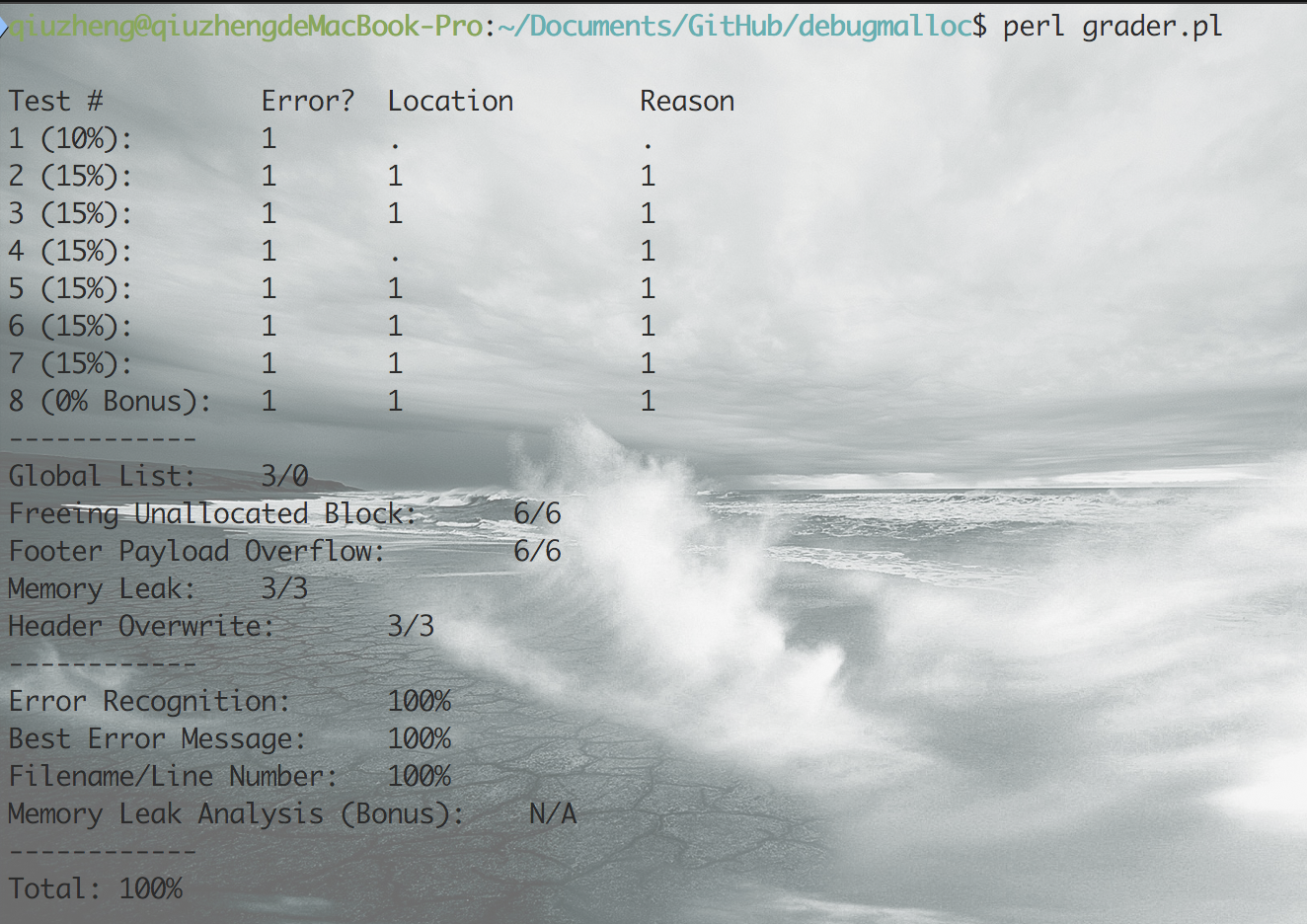This screenshot has width=1307, height=924.
Task: Click the Freeing Unallocated Block score '6/6'
Action: click(537, 513)
